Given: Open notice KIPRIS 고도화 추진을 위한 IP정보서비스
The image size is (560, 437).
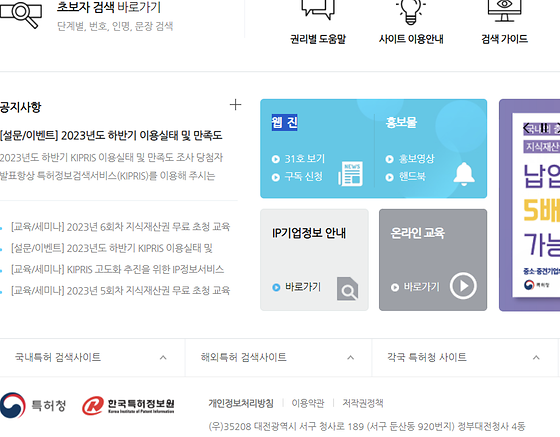Looking at the screenshot, I should coord(118,269).
